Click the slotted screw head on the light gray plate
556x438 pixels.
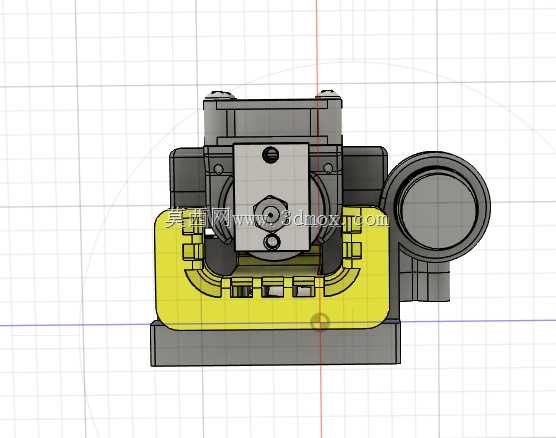271,155
